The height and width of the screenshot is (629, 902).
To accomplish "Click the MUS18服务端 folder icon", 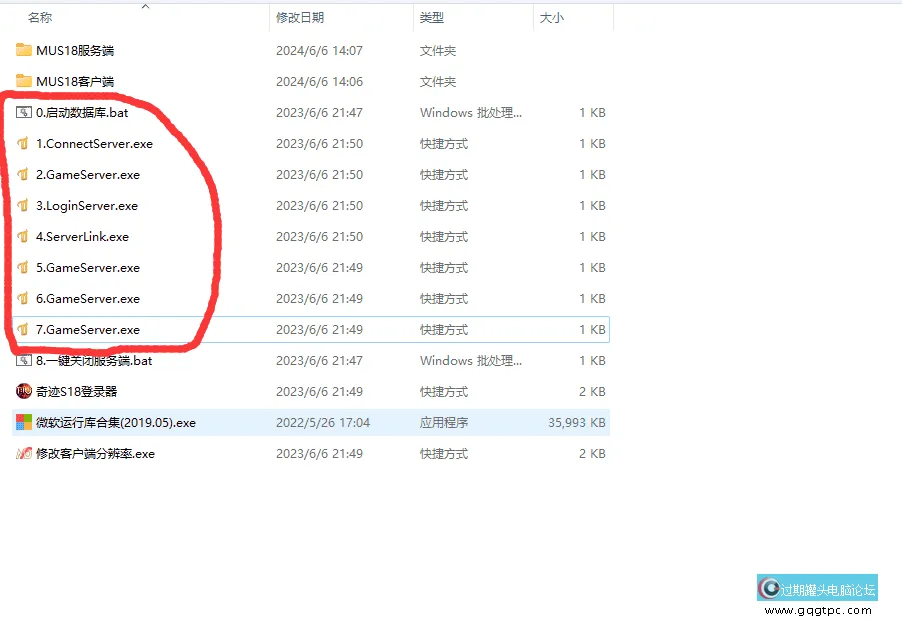I will (x=23, y=50).
